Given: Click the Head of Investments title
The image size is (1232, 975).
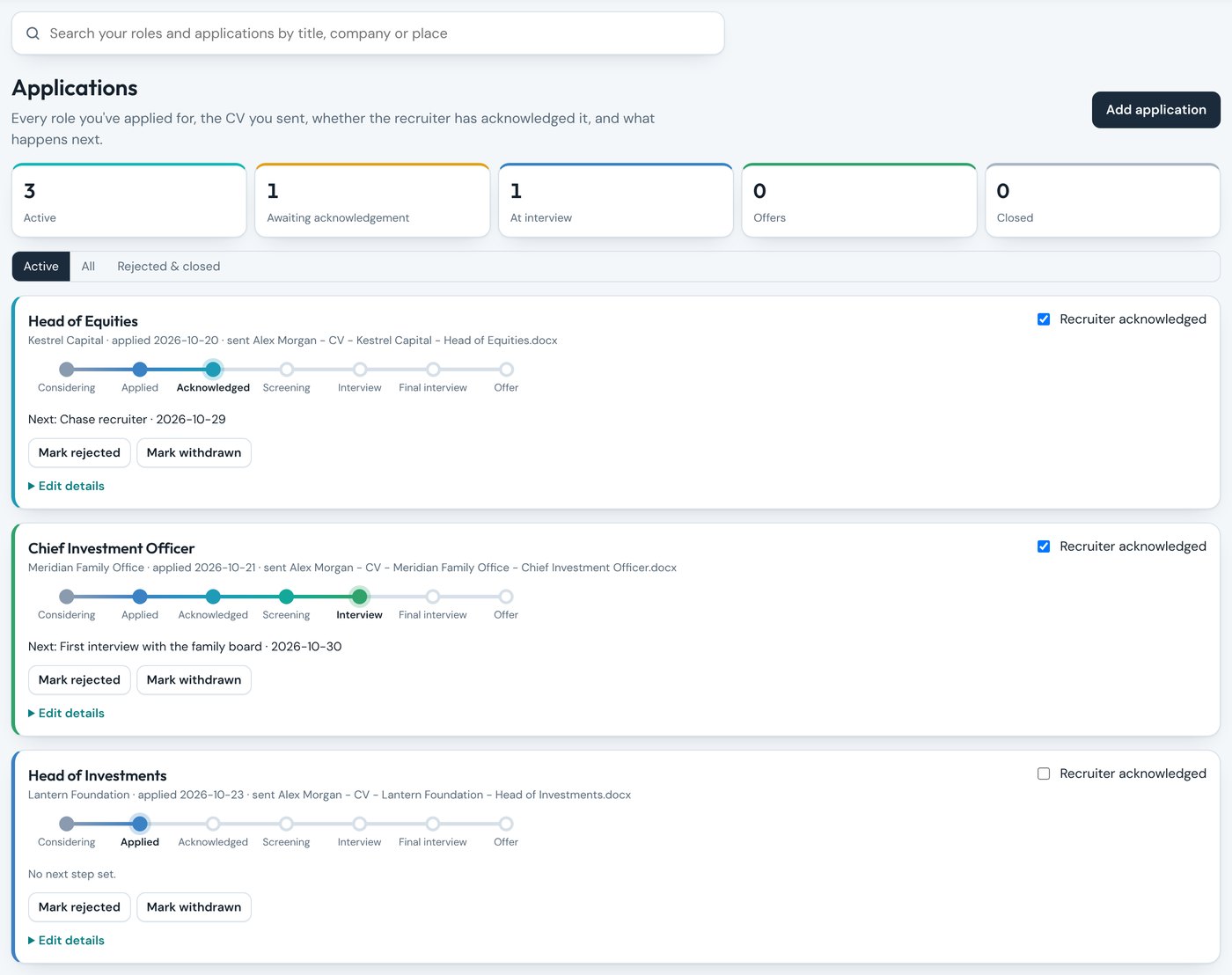Looking at the screenshot, I should (x=97, y=775).
